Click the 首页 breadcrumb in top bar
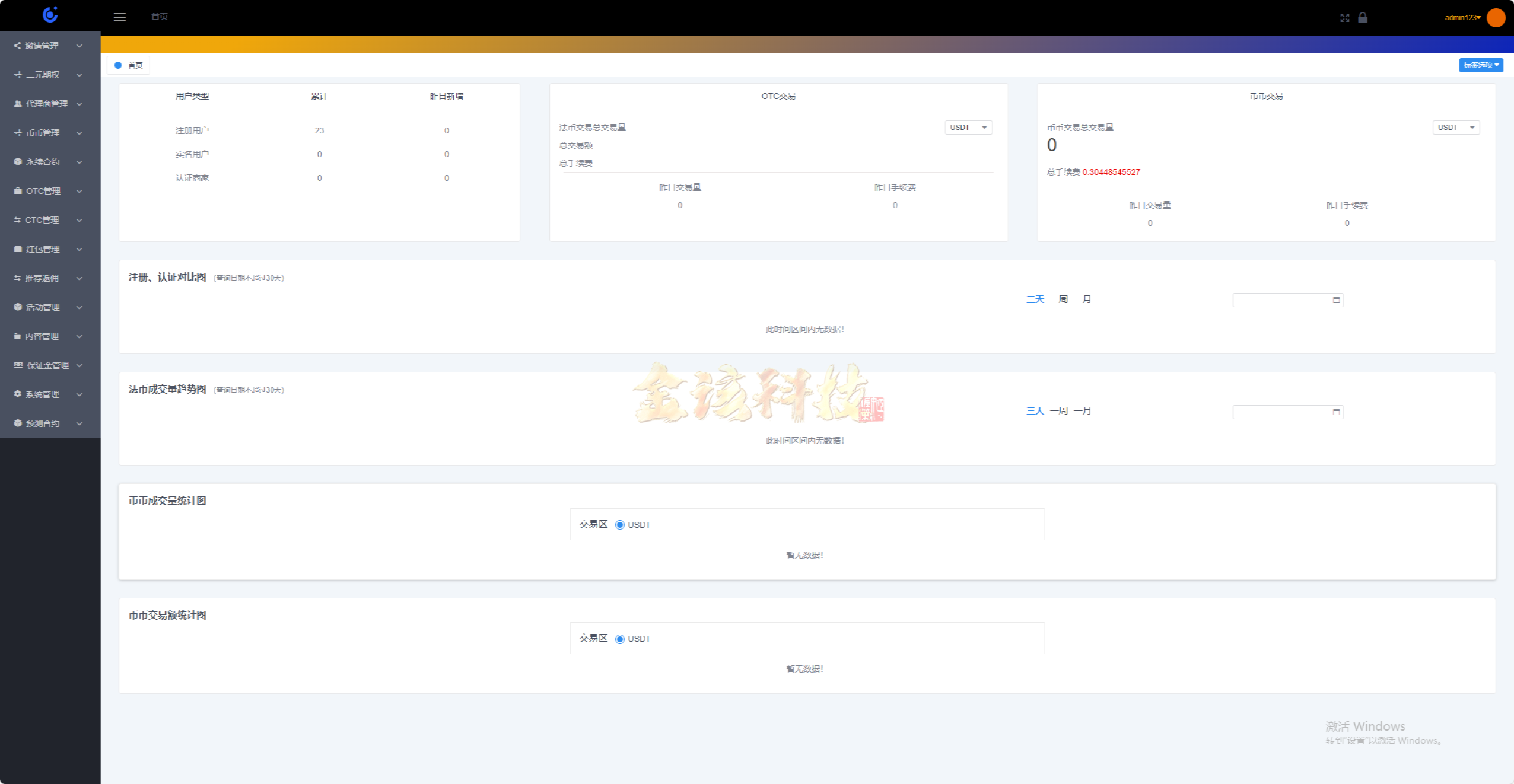 click(160, 17)
